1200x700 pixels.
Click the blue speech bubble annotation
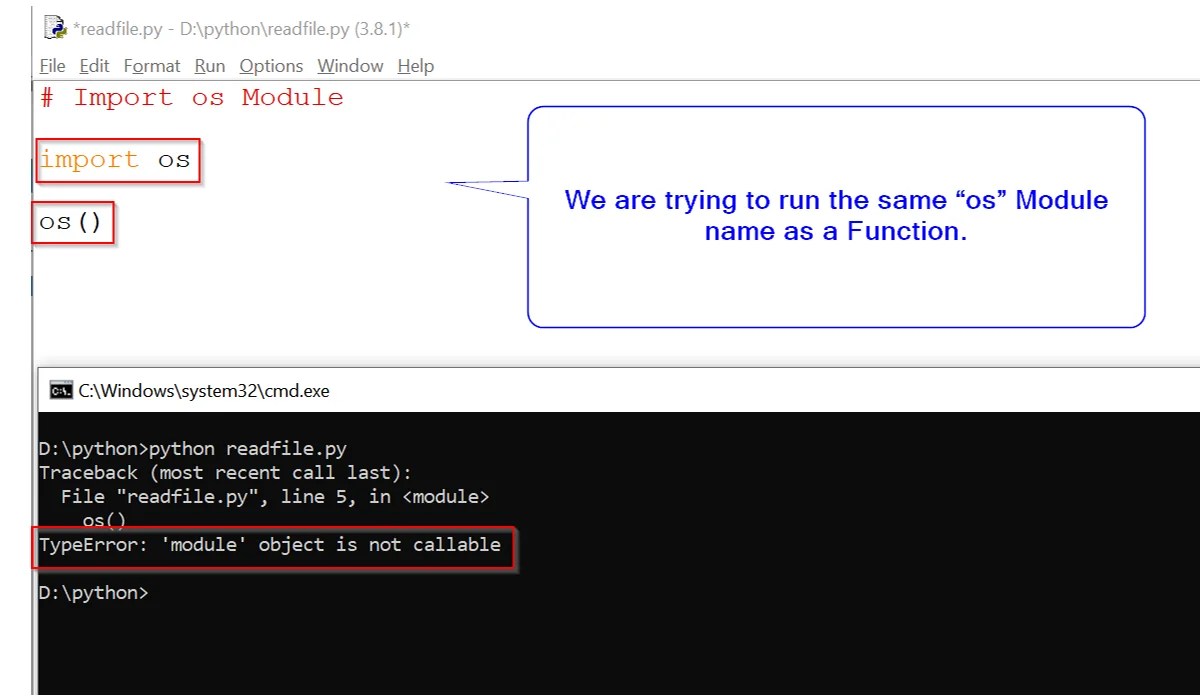[836, 215]
